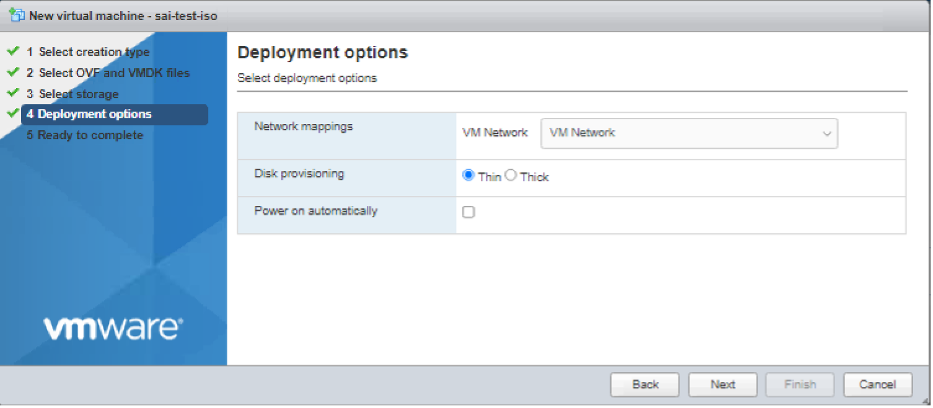Click the checkmark beside Select creation type
Screen dimensions: 933x408
pos(13,51)
